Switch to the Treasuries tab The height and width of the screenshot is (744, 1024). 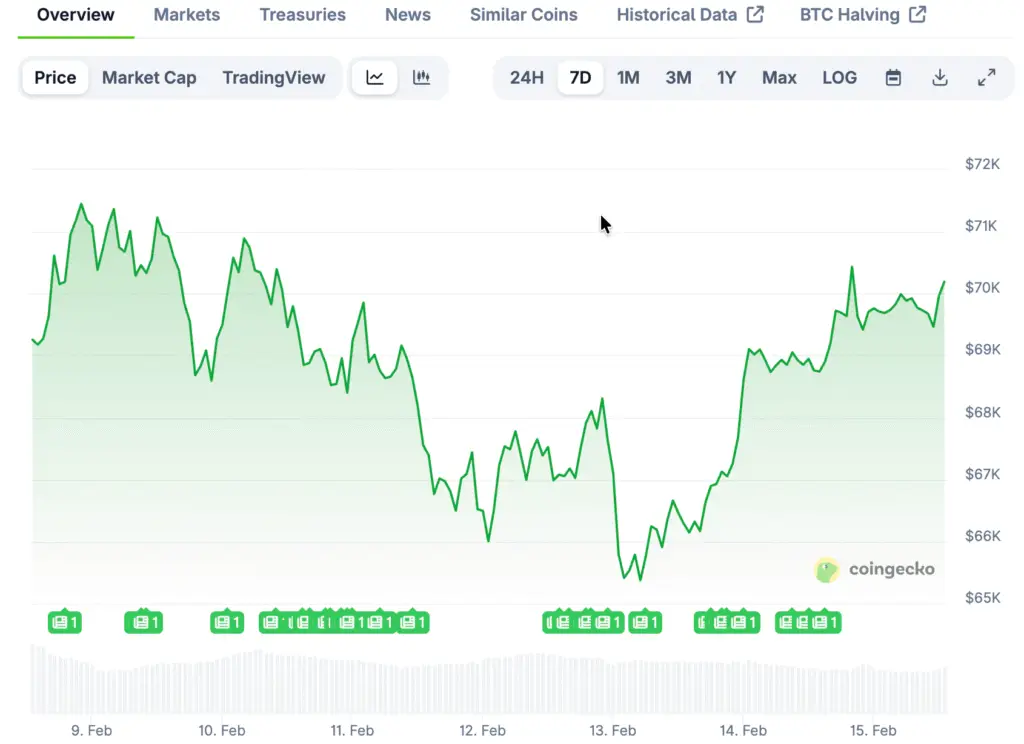pyautogui.click(x=302, y=15)
